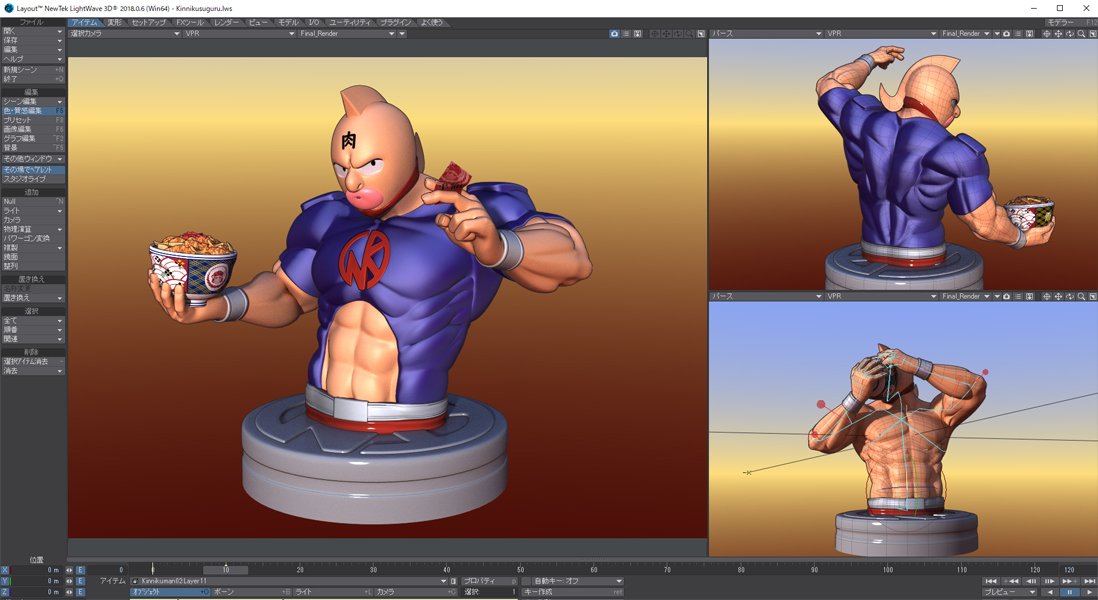Step to the previous keyframe

[1011, 581]
